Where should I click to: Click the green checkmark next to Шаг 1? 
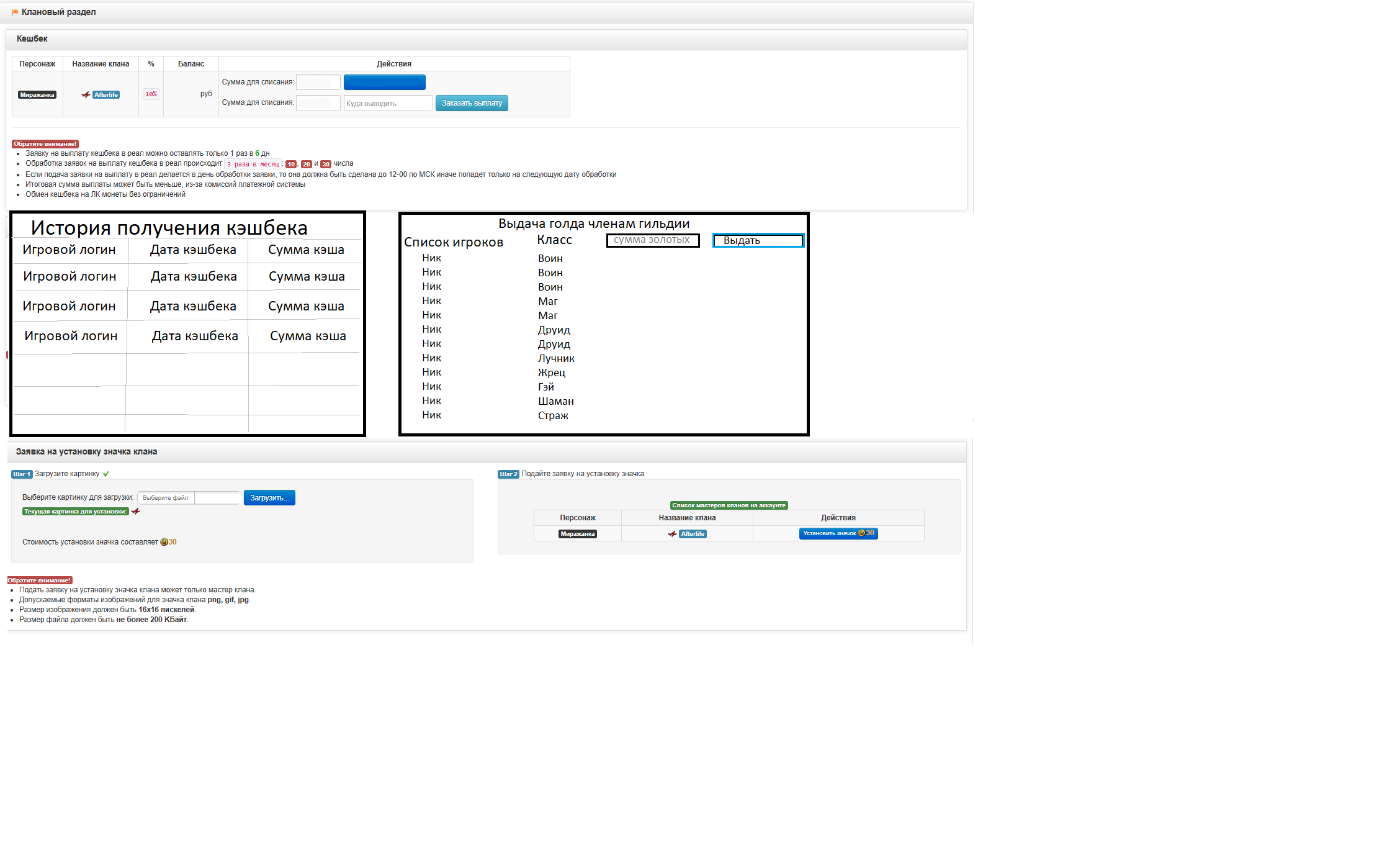pos(106,474)
